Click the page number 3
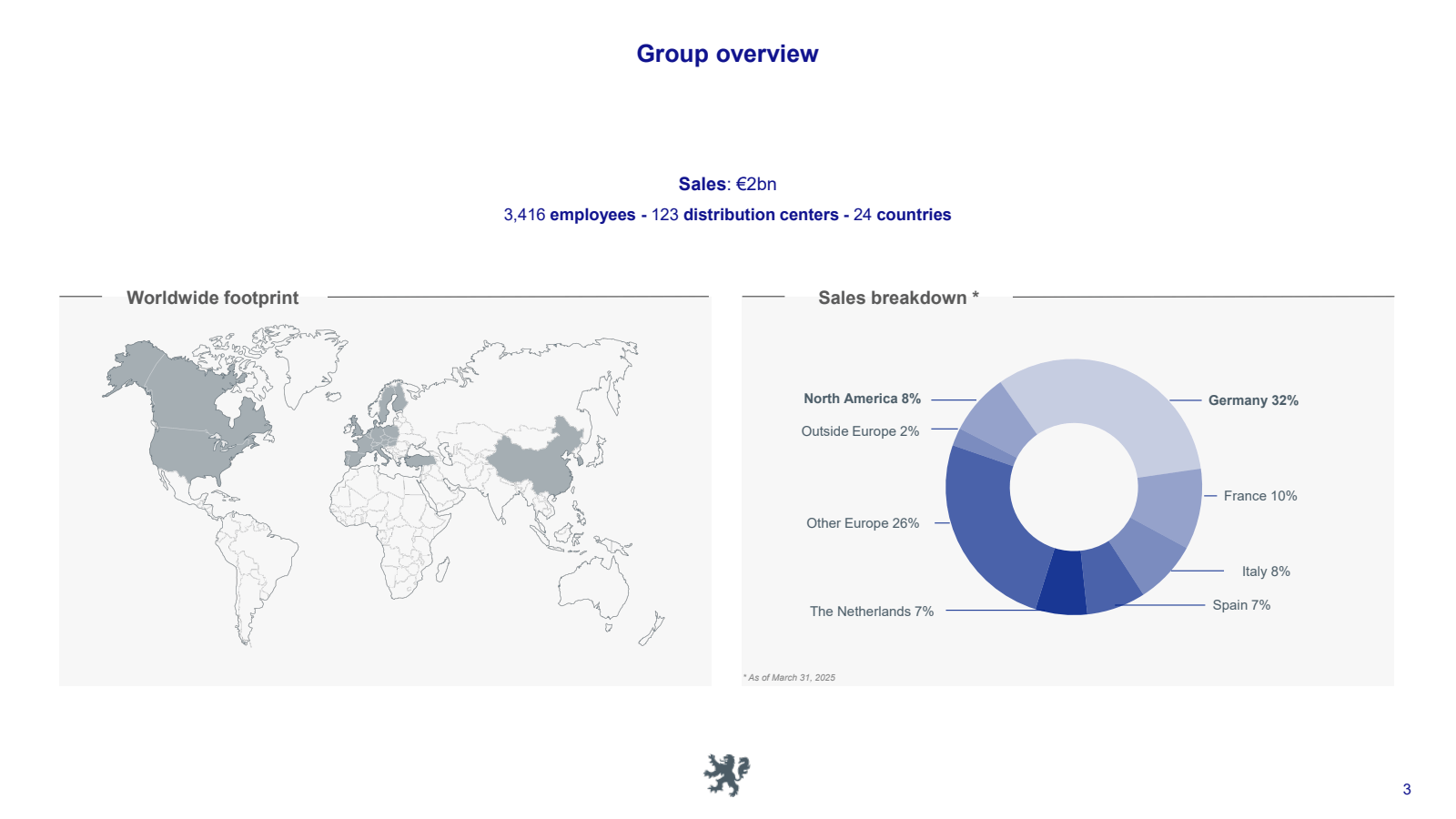Screen dimensions: 1456x819 point(1407,790)
